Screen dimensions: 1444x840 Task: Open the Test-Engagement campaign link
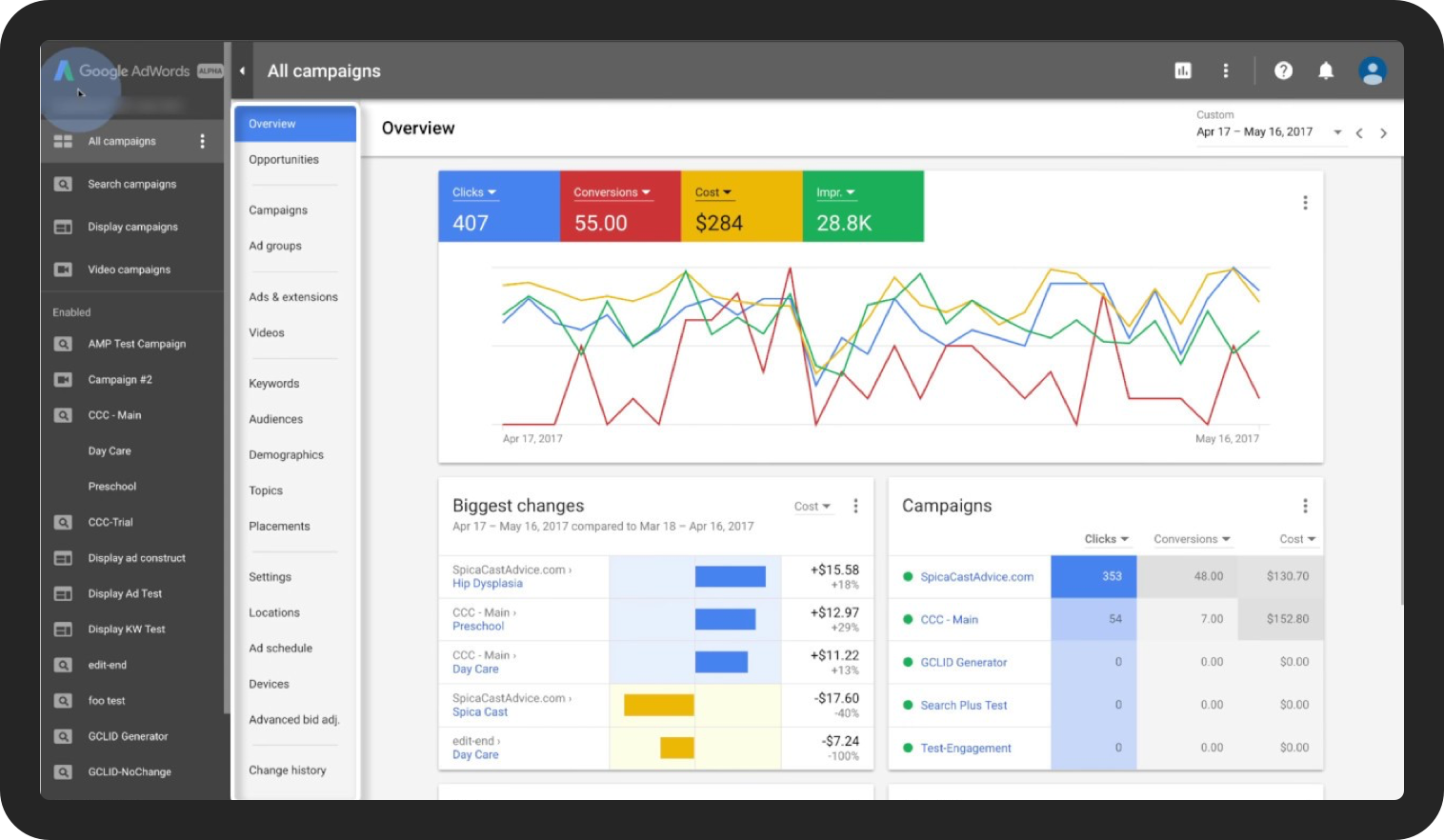966,749
